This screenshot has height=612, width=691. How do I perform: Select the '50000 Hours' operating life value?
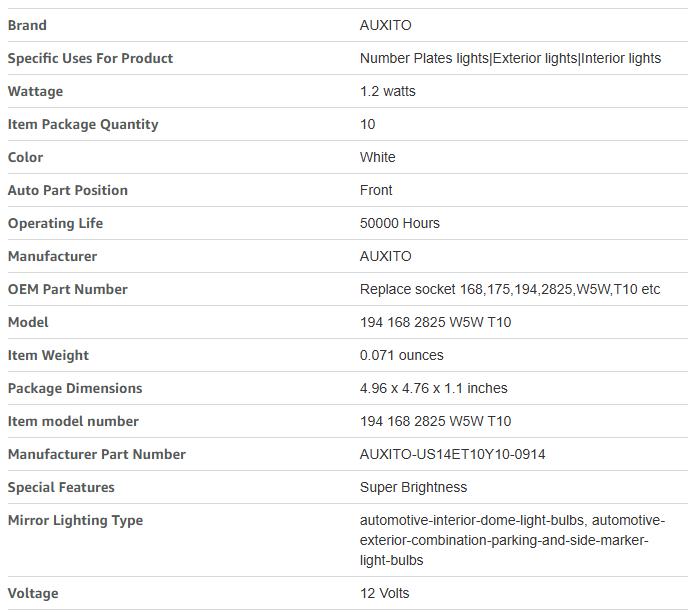coord(399,223)
